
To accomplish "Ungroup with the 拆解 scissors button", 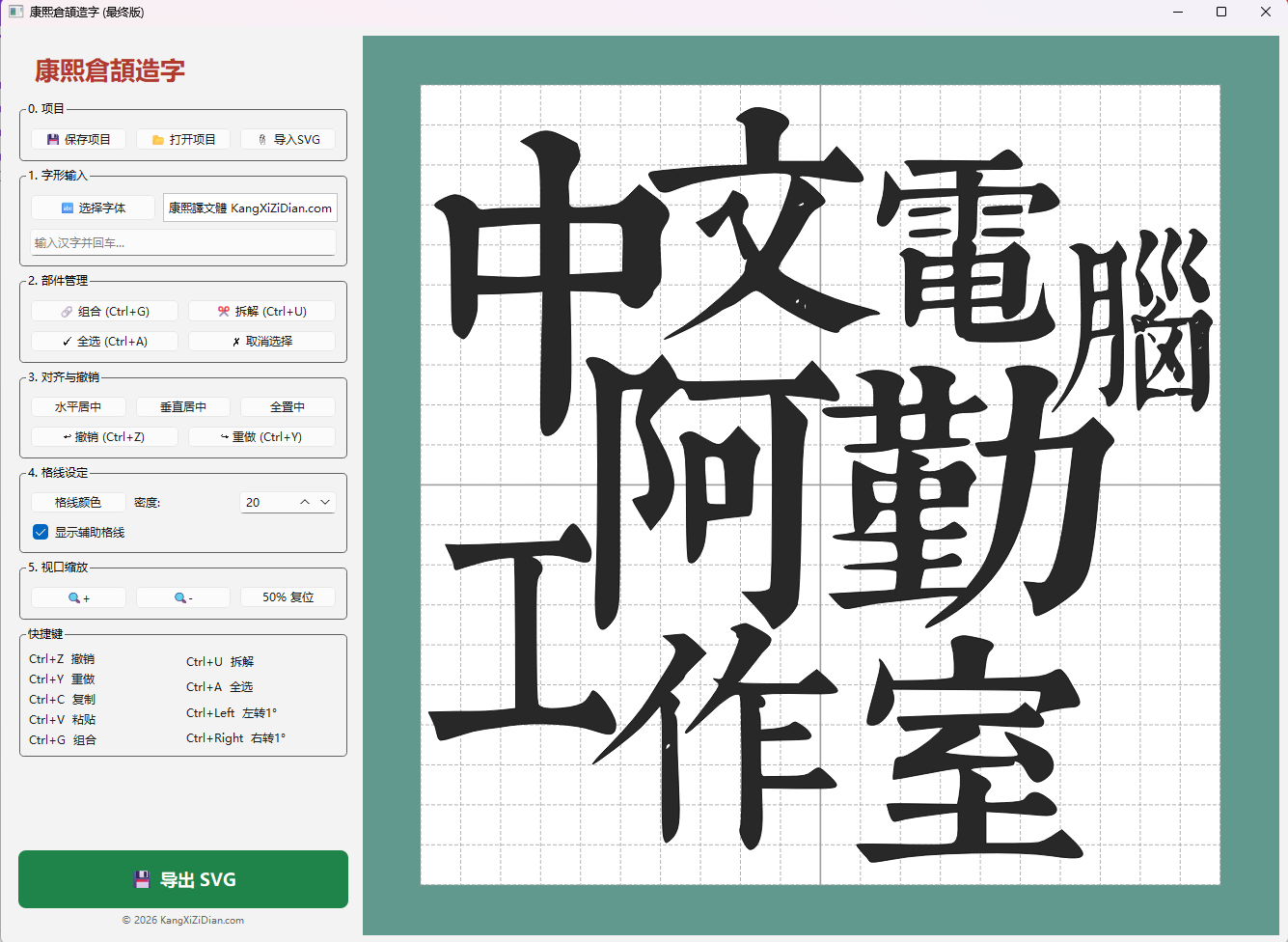I will point(261,312).
